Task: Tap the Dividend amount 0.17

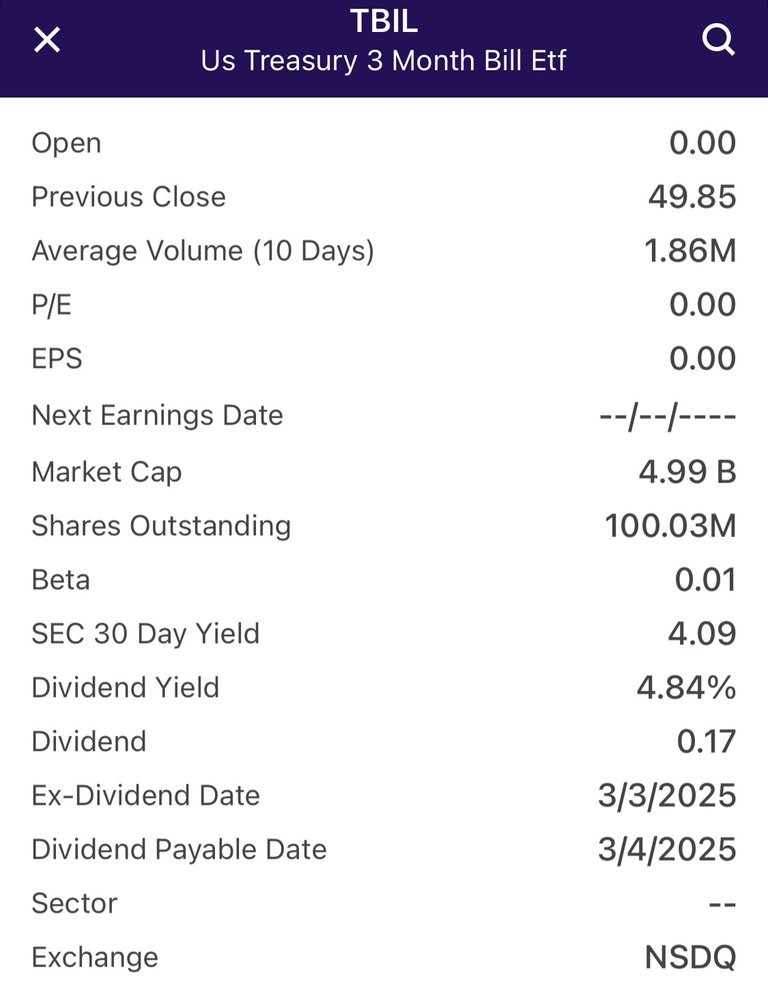Action: (x=706, y=742)
